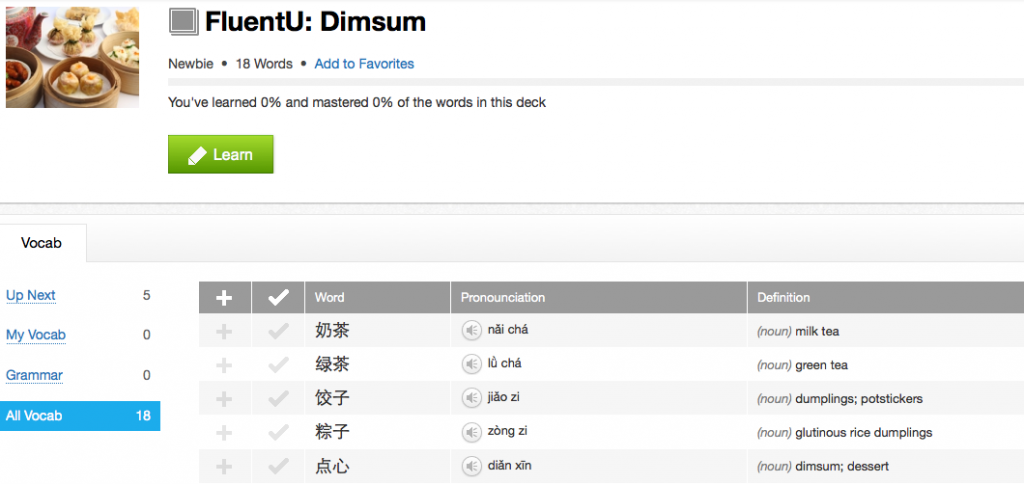Click definition 'milk tea'
Image resolution: width=1024 pixels, height=484 pixels.
point(817,332)
